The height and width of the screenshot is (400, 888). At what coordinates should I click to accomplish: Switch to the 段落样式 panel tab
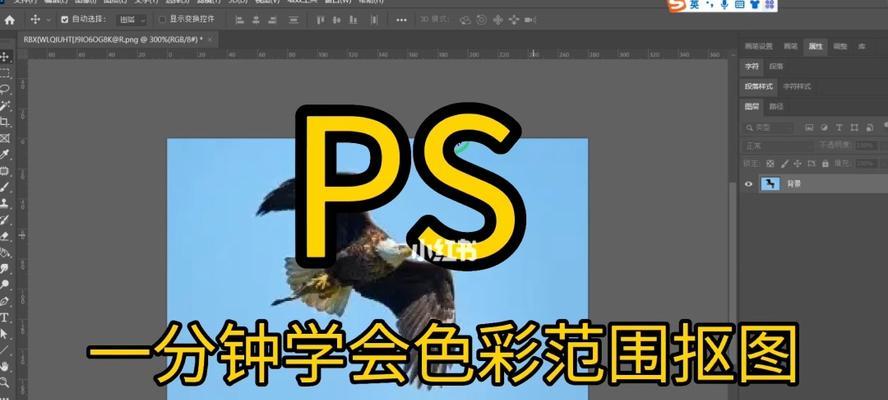(x=759, y=87)
